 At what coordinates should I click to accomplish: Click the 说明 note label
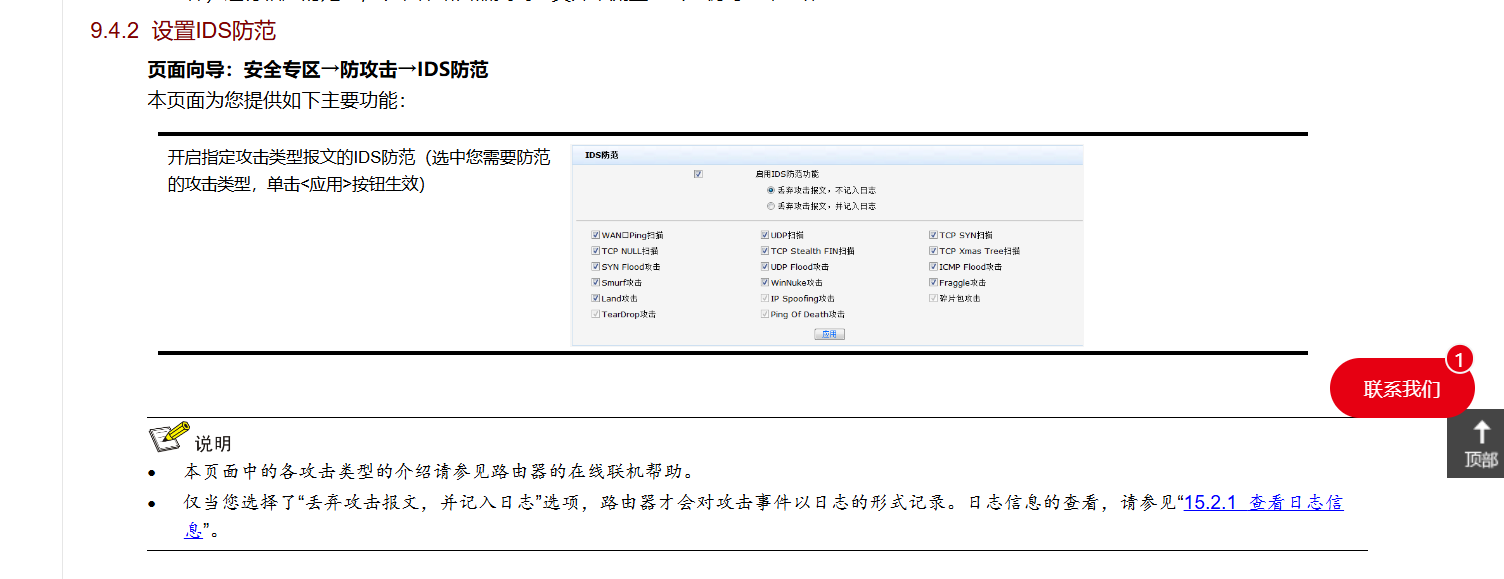213,444
